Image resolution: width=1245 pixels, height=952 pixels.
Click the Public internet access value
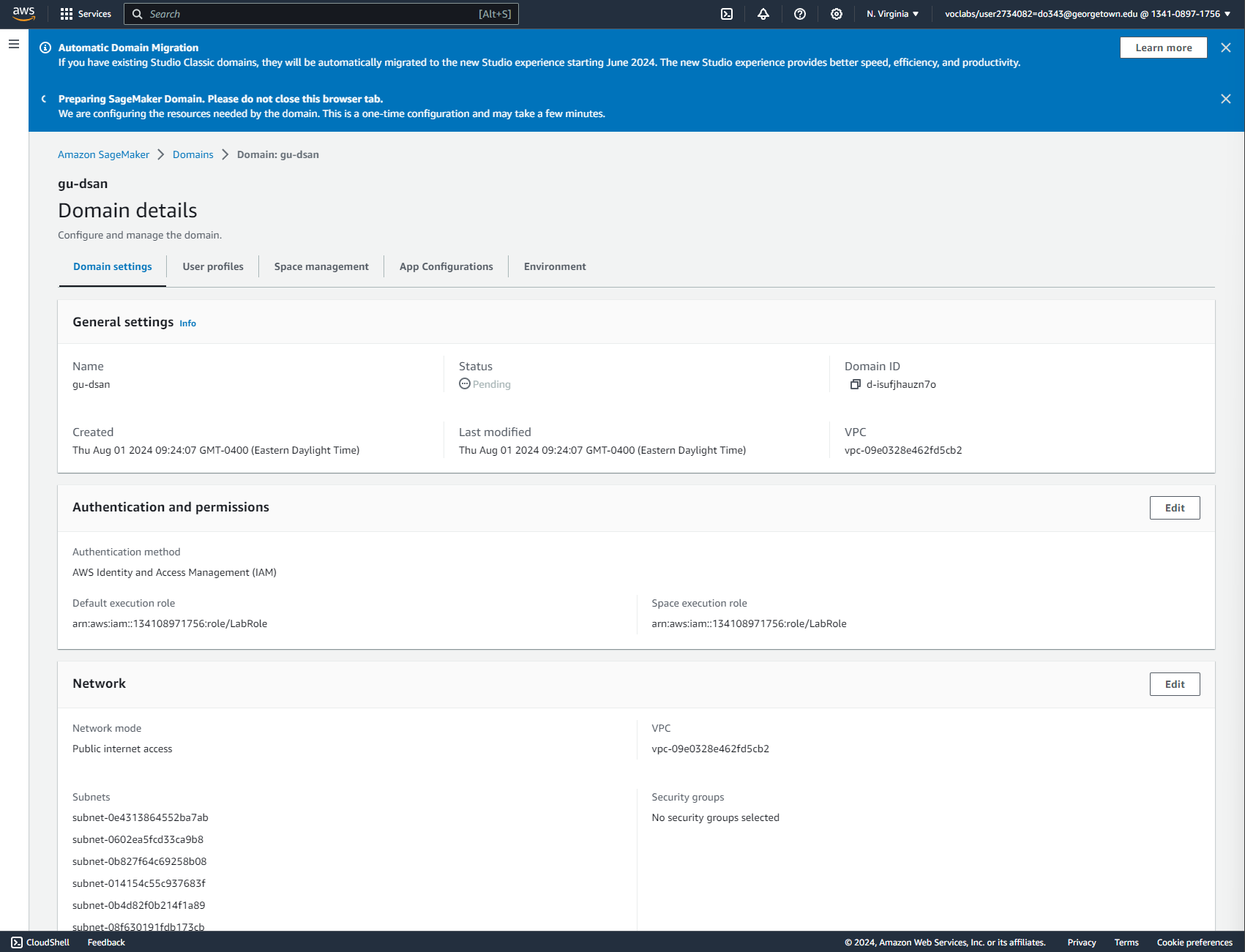pyautogui.click(x=122, y=749)
